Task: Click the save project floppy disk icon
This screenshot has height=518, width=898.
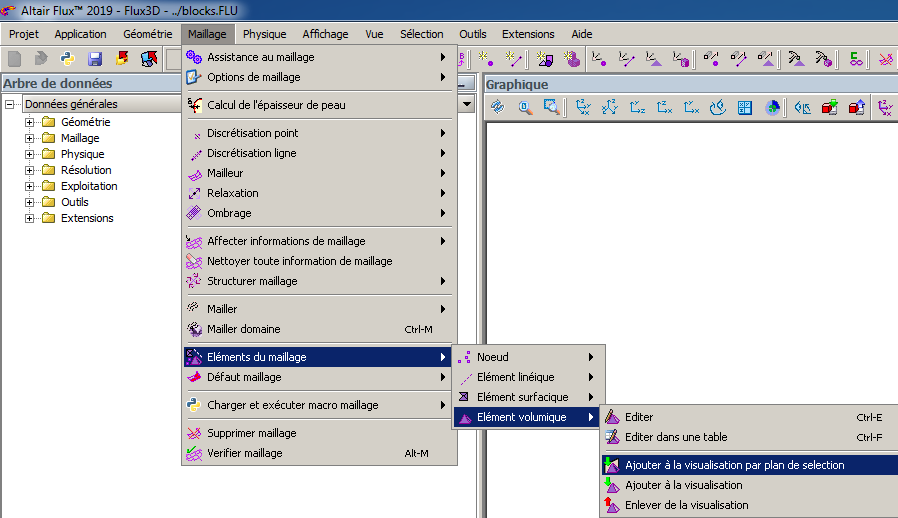Action: coord(95,59)
